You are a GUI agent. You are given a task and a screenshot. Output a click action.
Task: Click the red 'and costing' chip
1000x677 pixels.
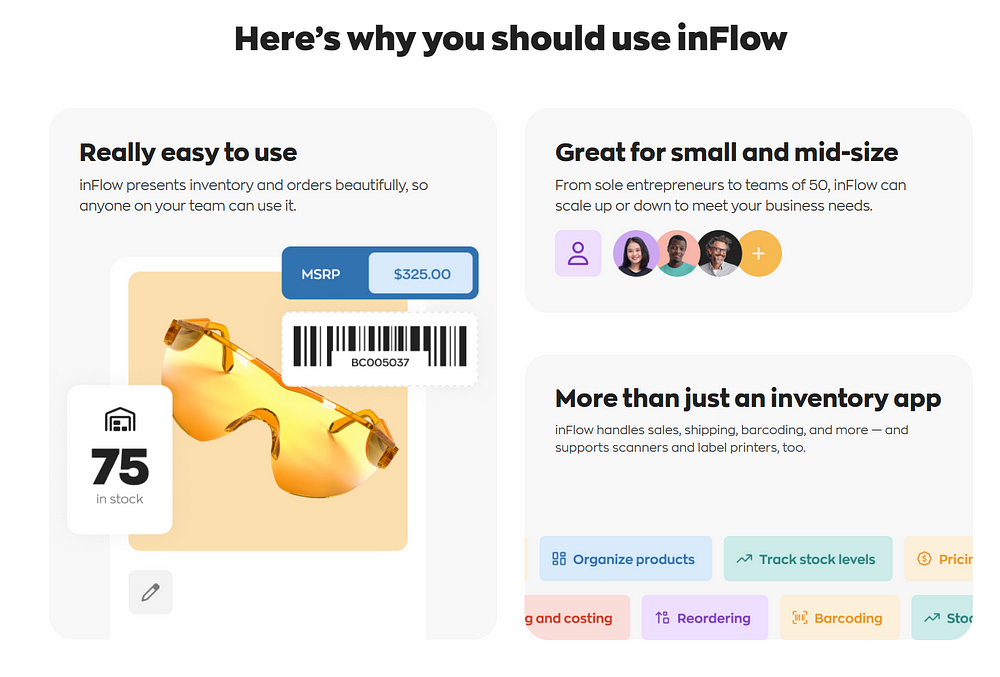577,618
